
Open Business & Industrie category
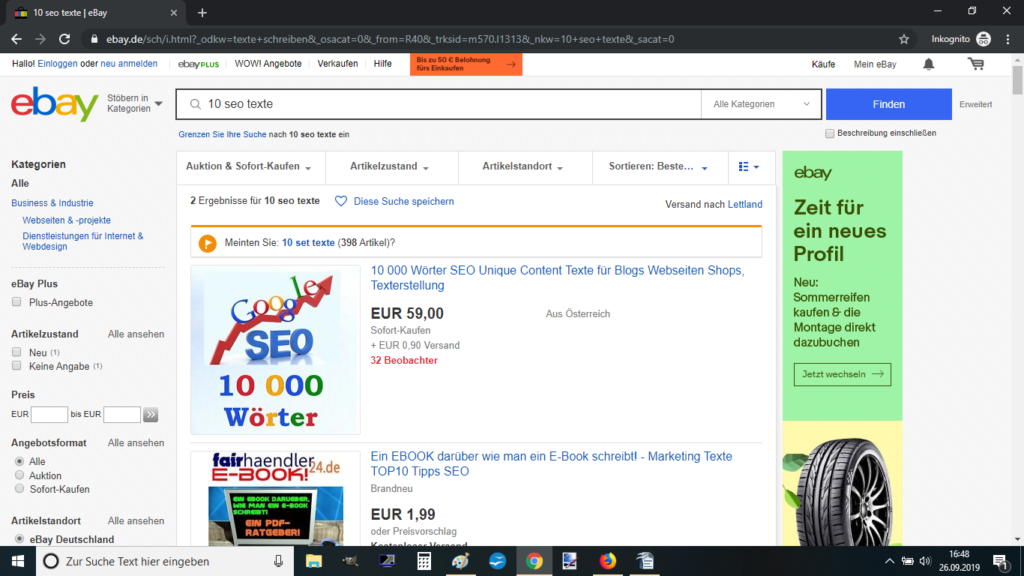pos(52,203)
